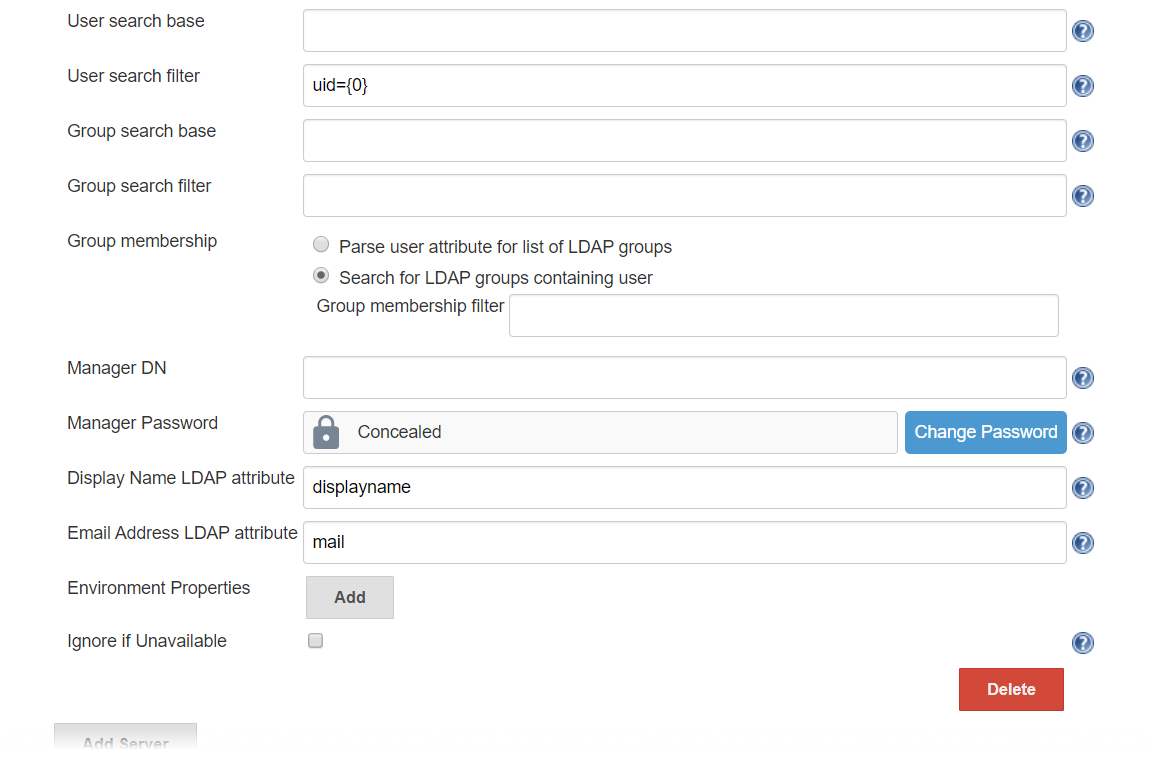Show help for Manager Password
This screenshot has height=763, width=1153.
[x=1082, y=433]
